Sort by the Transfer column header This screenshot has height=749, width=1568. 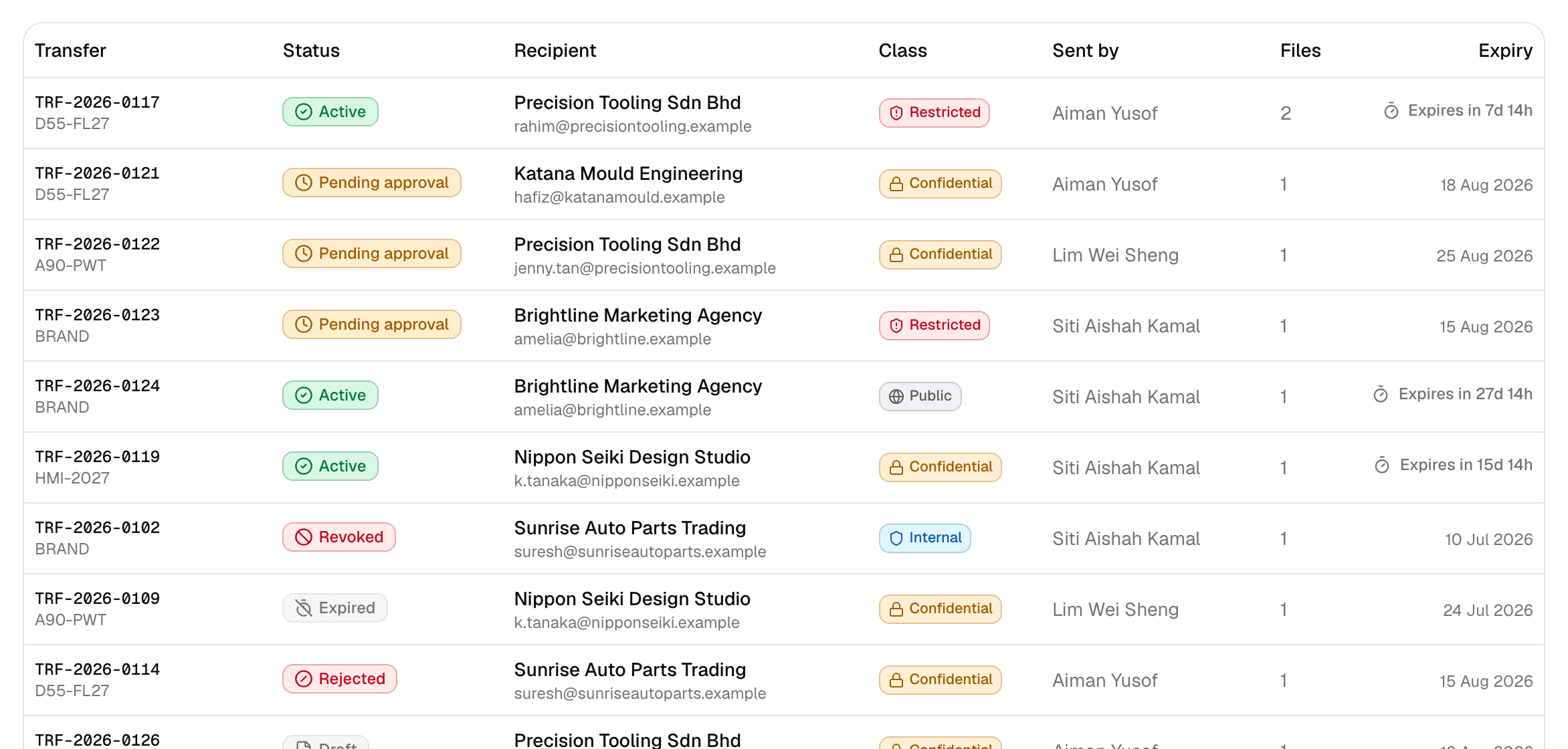[70, 51]
